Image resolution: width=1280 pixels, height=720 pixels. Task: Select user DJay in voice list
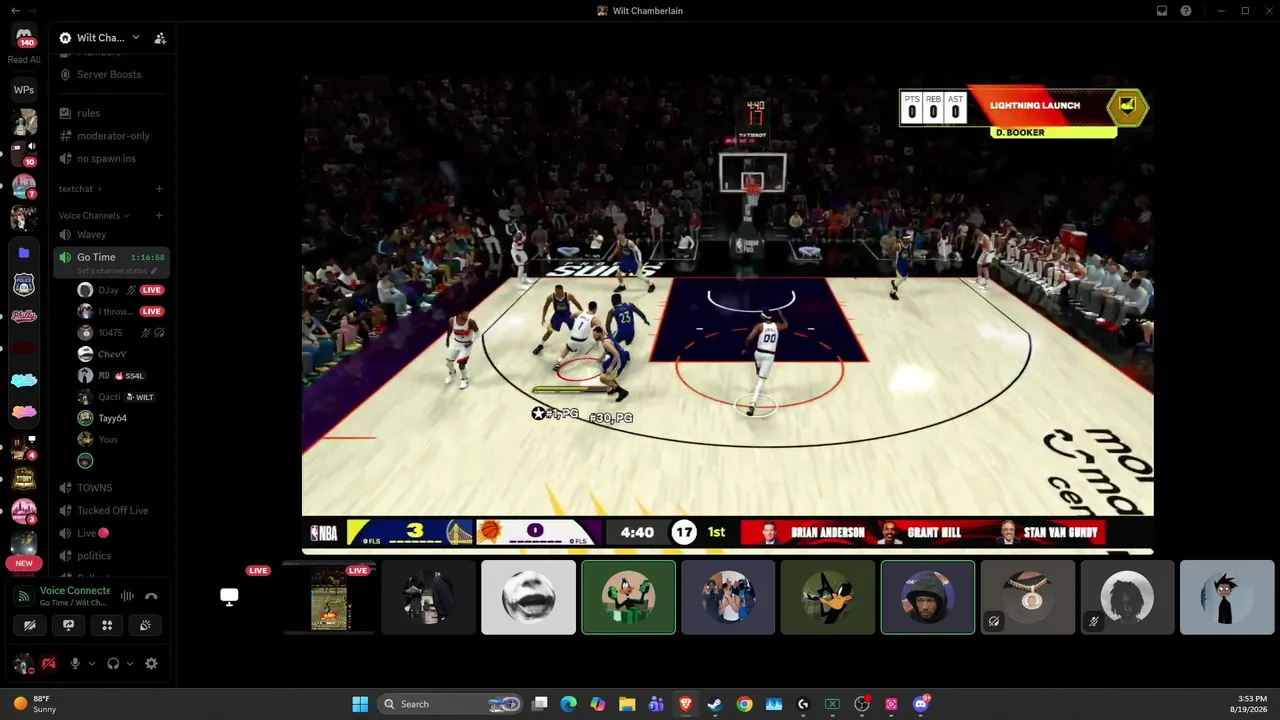tap(108, 290)
